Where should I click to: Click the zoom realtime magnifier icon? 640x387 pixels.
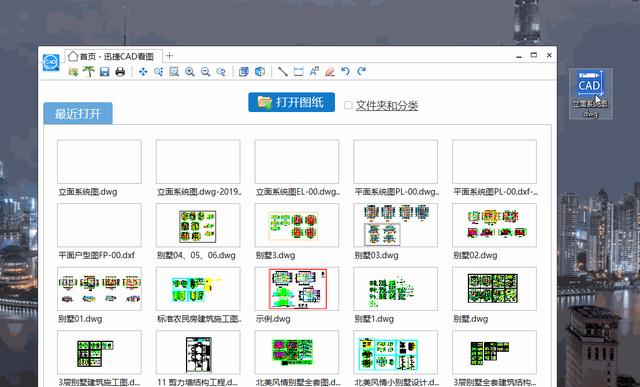tap(159, 72)
